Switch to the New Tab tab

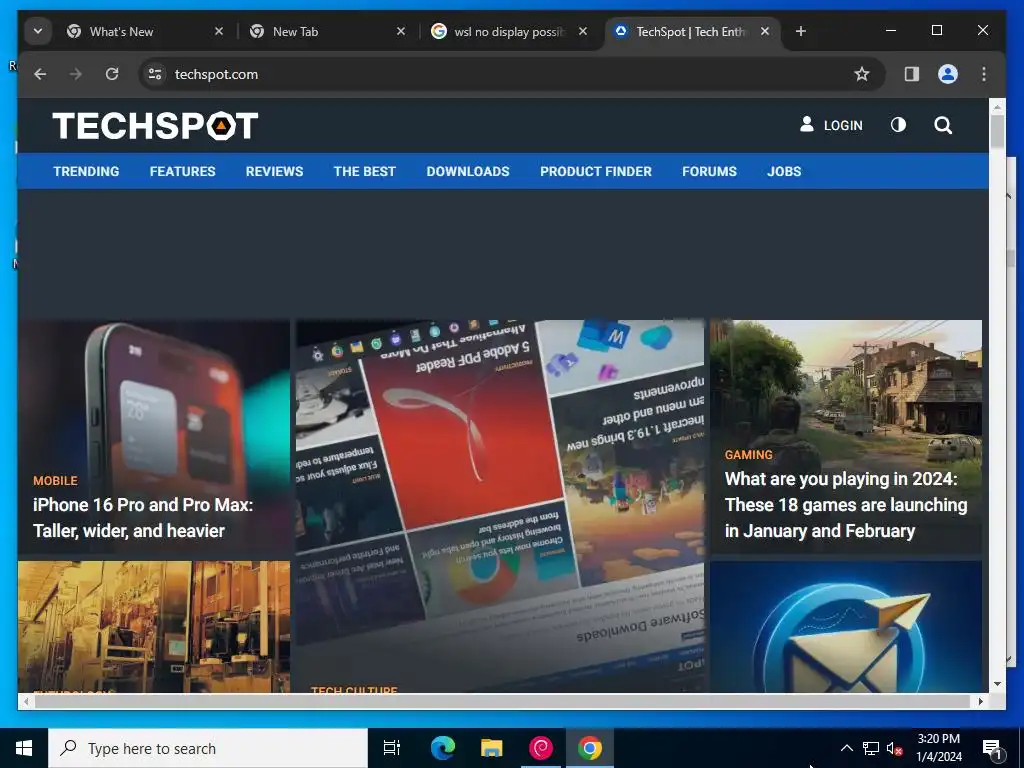coord(327,31)
